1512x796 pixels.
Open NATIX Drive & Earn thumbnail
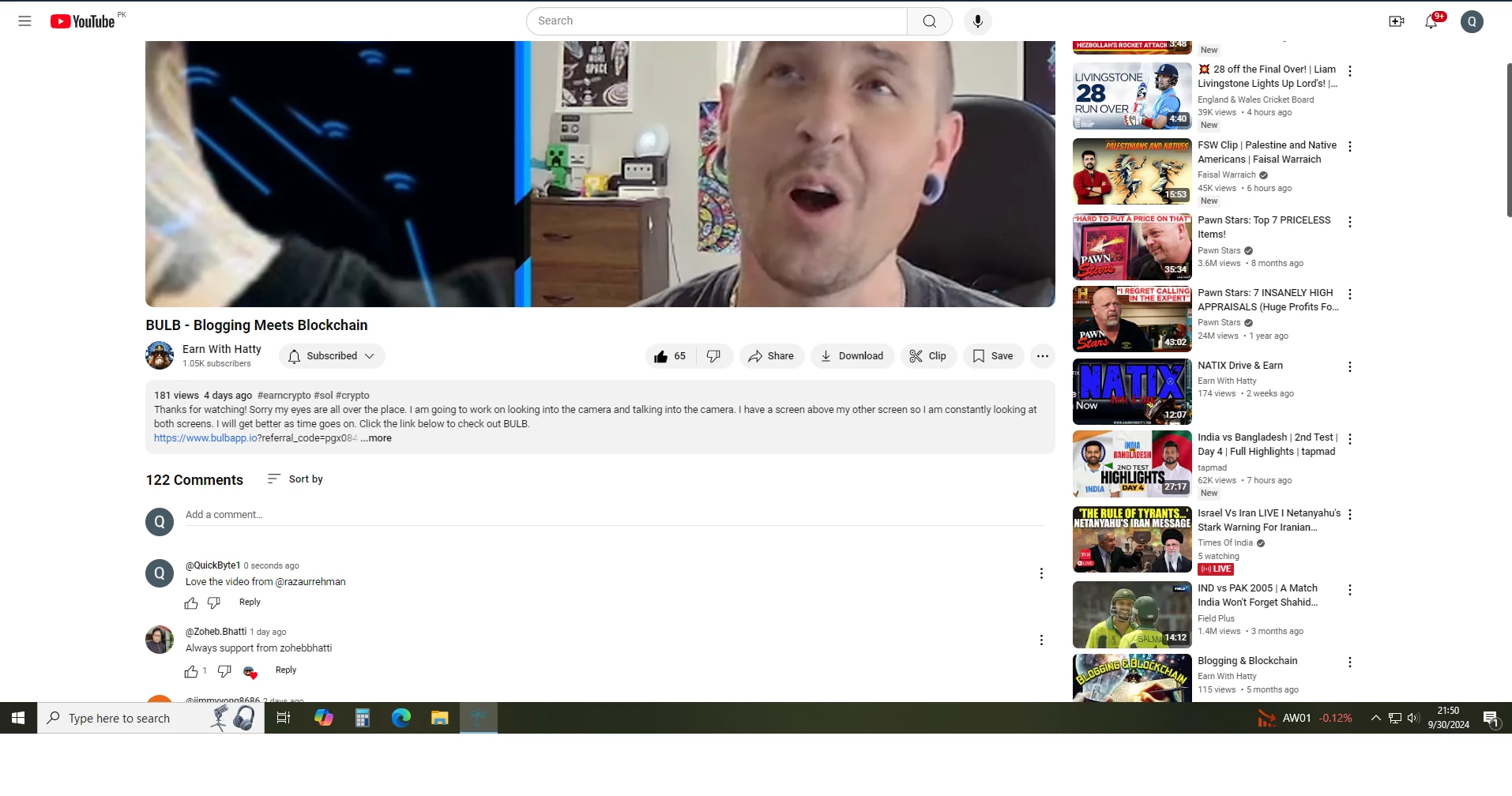click(1132, 392)
